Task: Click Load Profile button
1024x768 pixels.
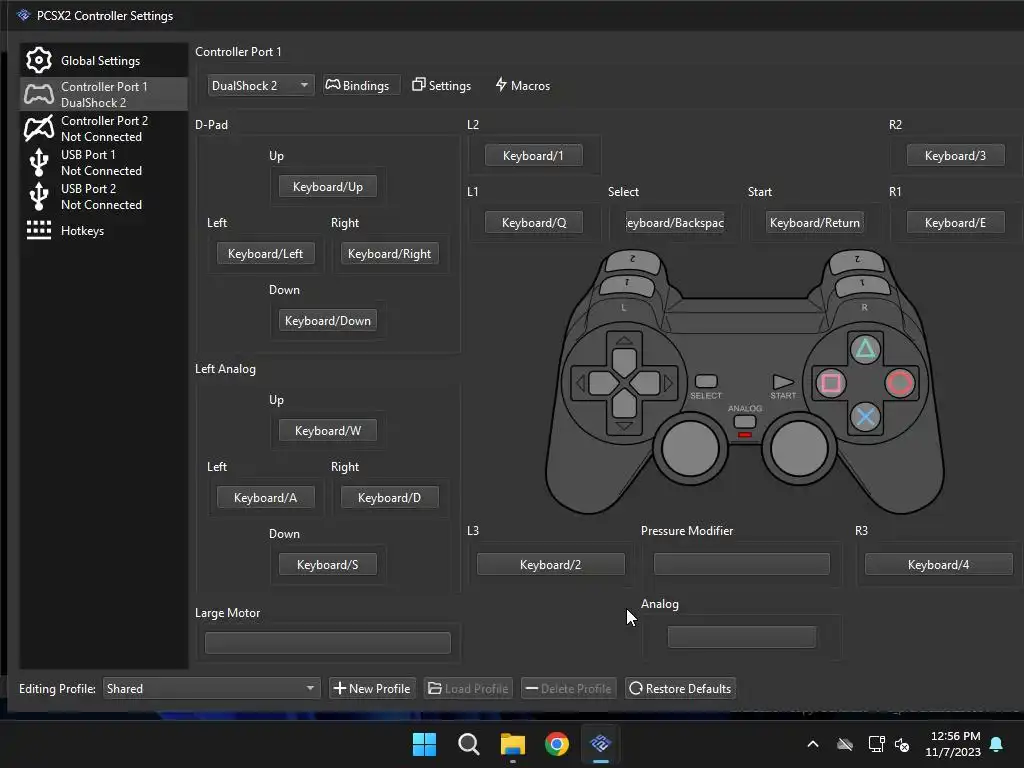Action: coord(468,688)
